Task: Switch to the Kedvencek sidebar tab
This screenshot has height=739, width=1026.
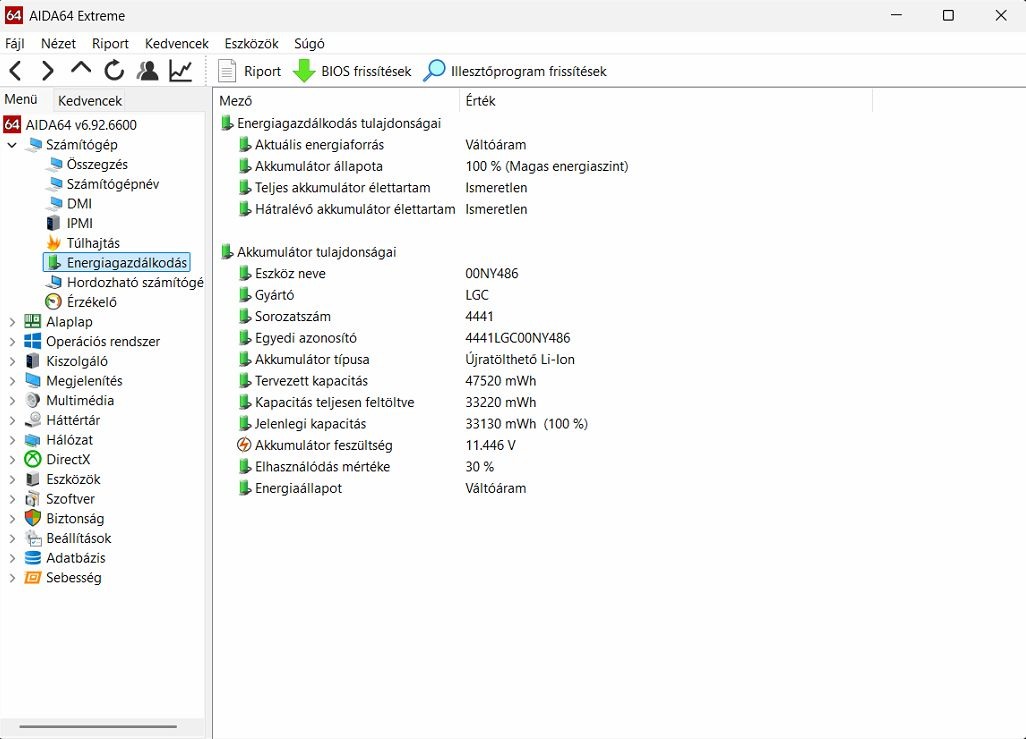Action: coord(90,101)
